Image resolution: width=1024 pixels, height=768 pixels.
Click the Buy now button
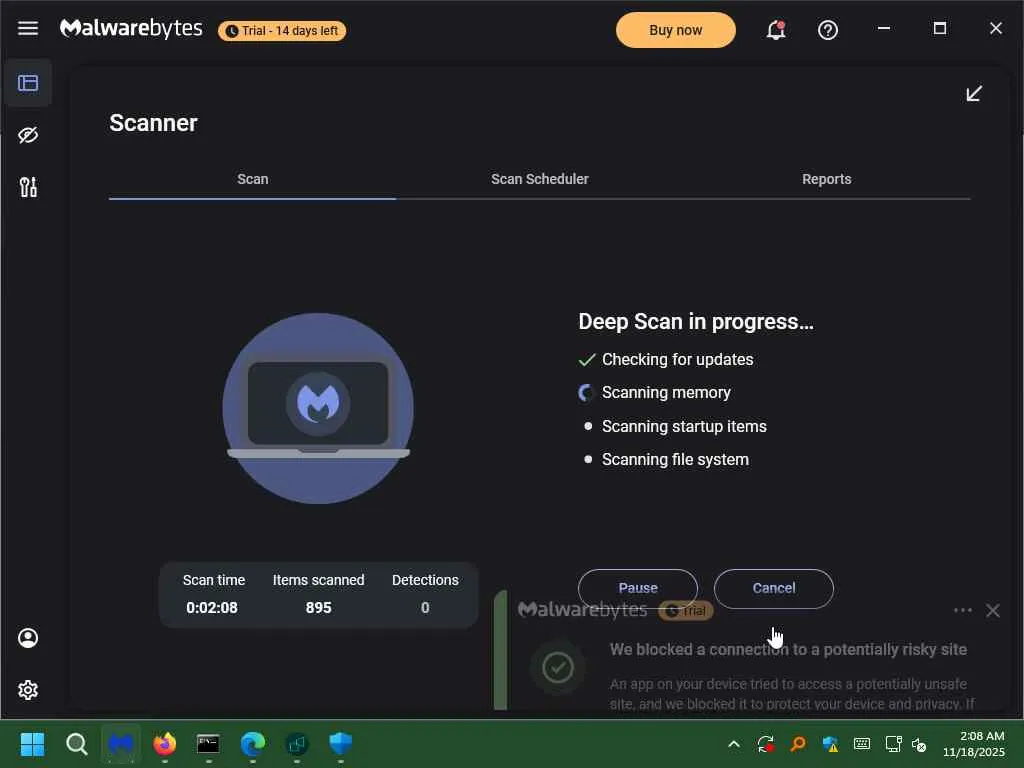point(675,30)
